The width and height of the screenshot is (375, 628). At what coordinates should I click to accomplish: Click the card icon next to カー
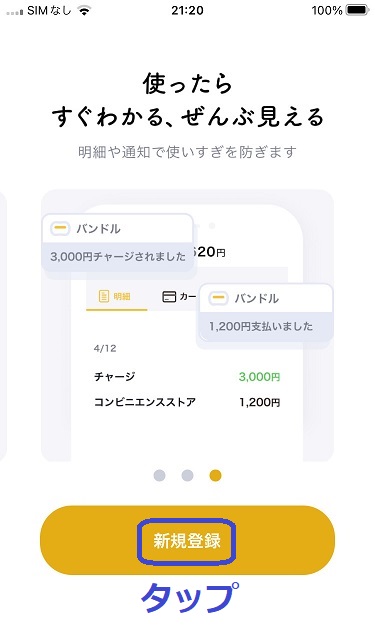(x=169, y=297)
